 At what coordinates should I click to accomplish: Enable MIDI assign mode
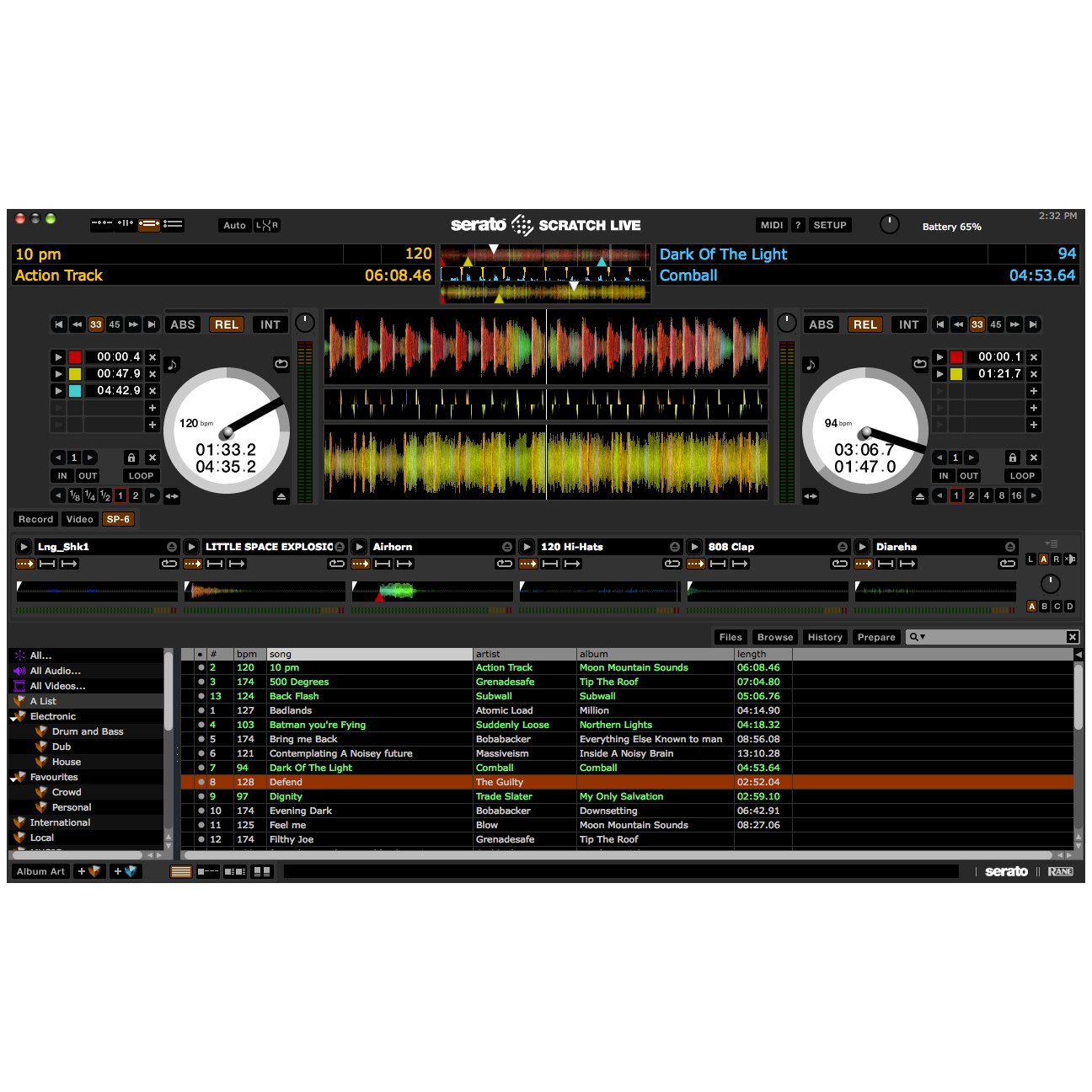pos(772,225)
